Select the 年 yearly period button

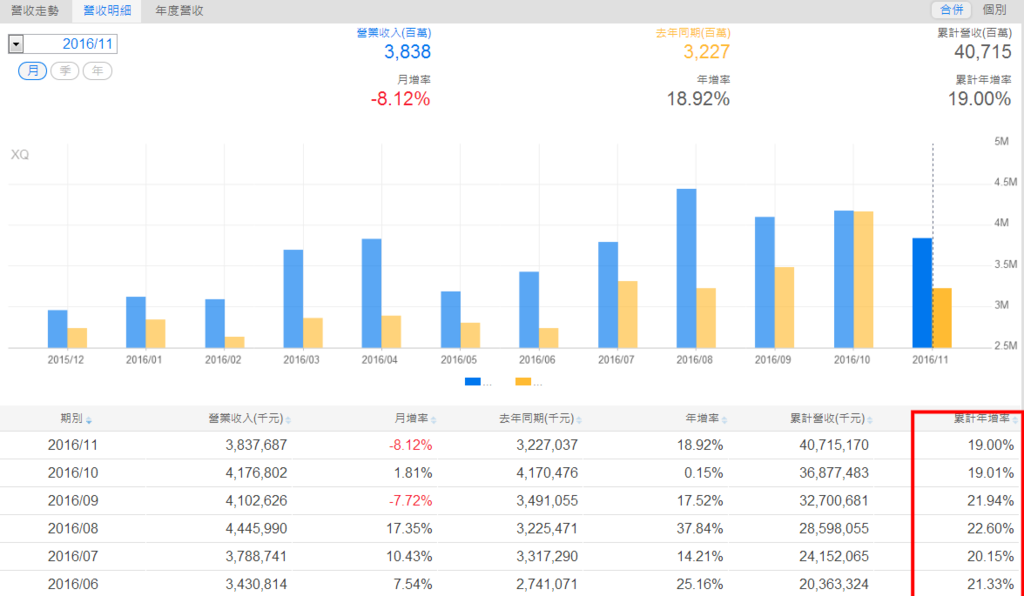coord(97,71)
